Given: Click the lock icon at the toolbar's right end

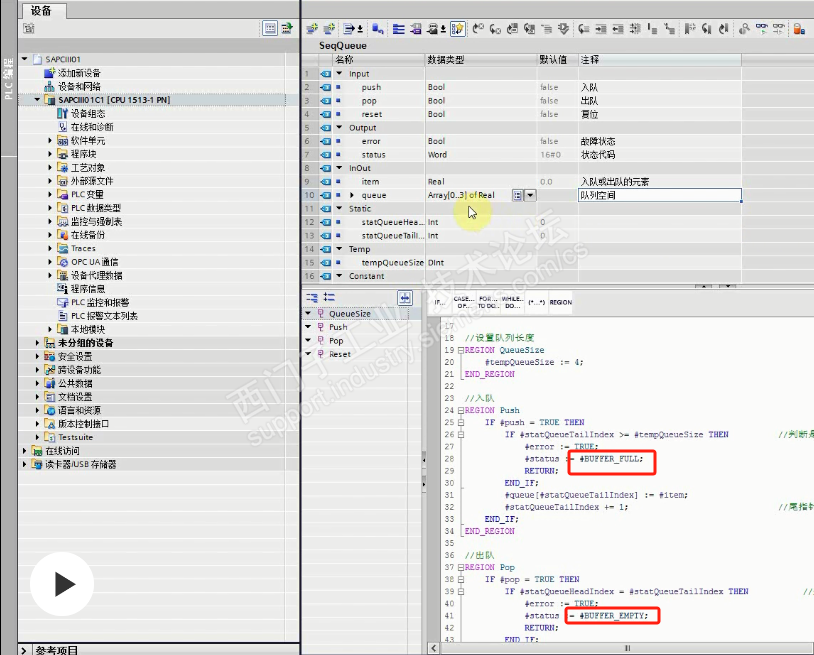Looking at the screenshot, I should tap(799, 29).
